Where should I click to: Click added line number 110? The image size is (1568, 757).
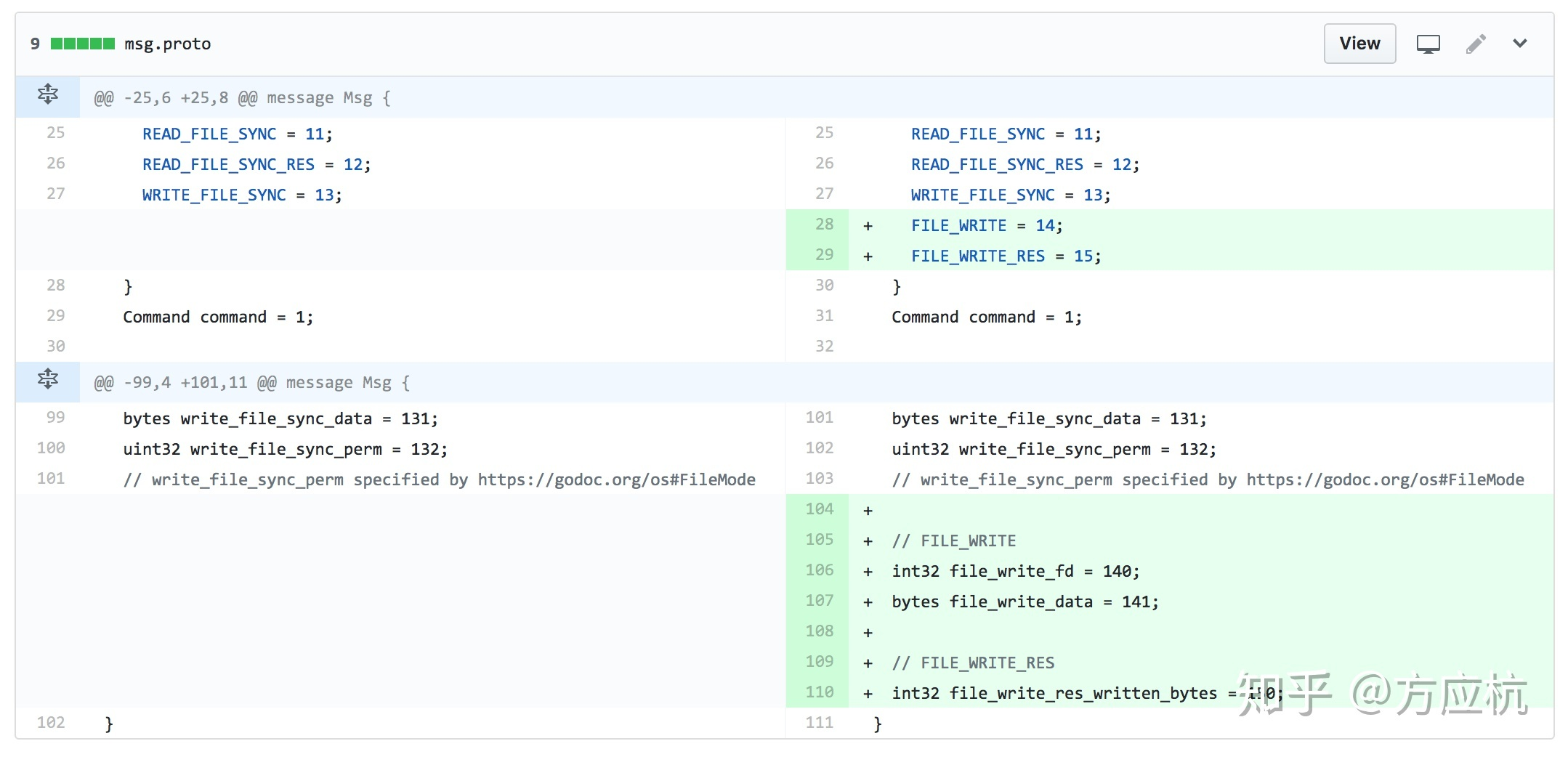pyautogui.click(x=819, y=692)
